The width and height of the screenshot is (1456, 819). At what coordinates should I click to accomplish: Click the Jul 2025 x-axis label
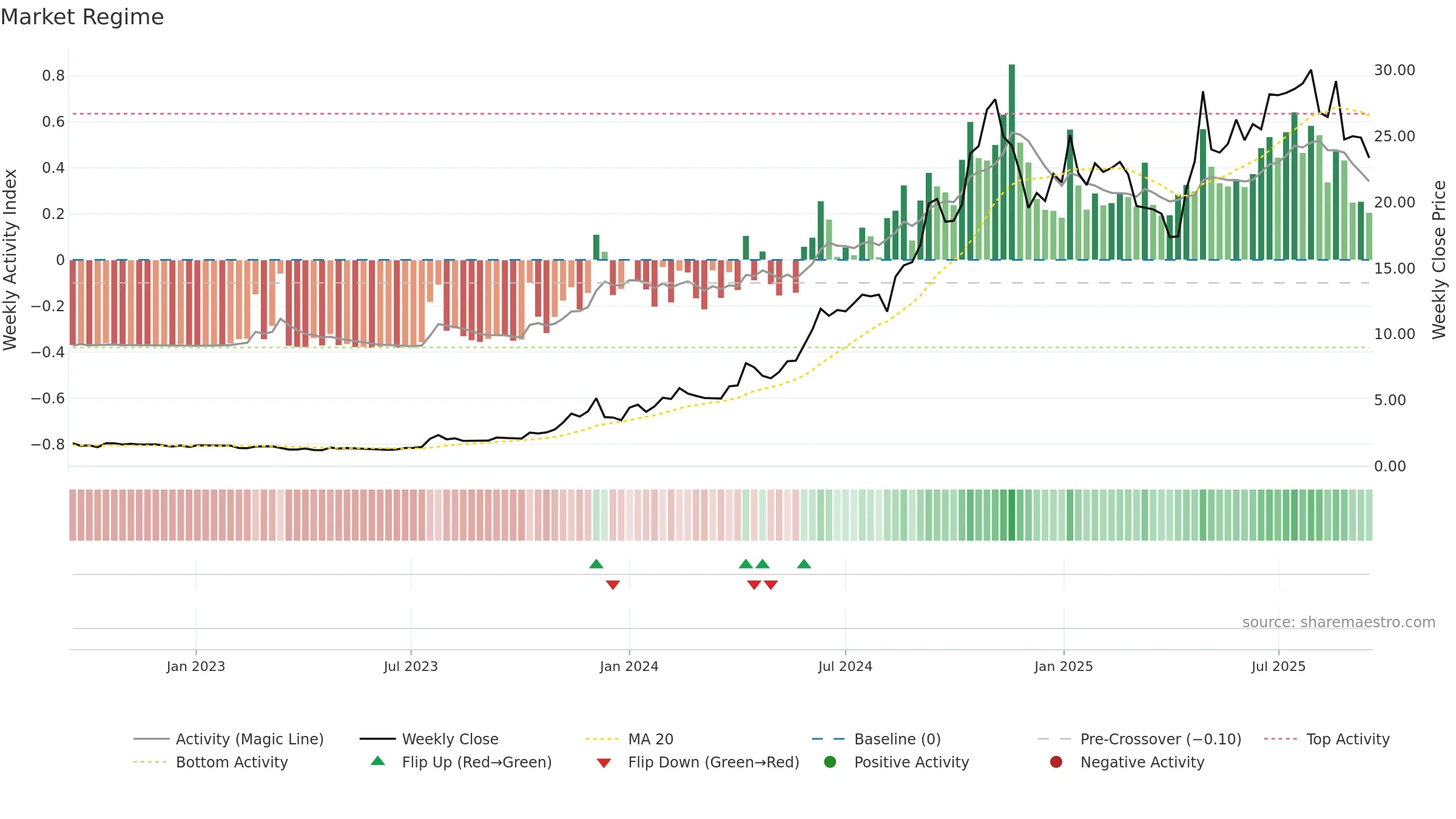pyautogui.click(x=1278, y=666)
